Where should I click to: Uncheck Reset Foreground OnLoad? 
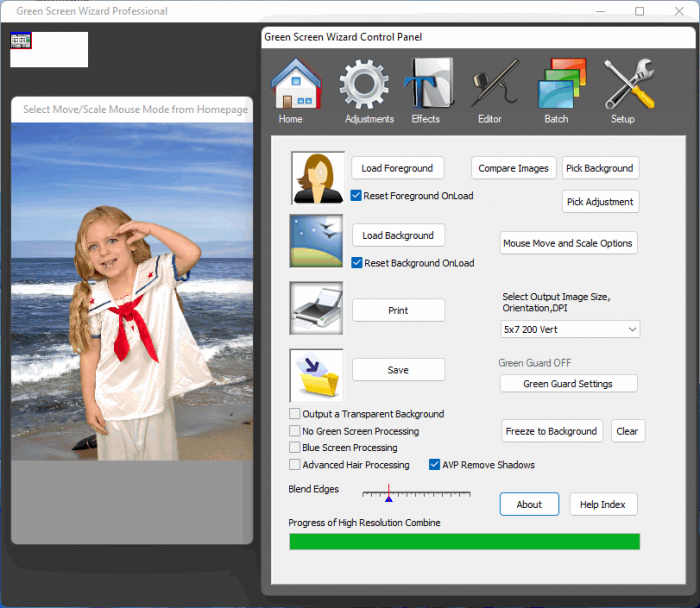(357, 196)
